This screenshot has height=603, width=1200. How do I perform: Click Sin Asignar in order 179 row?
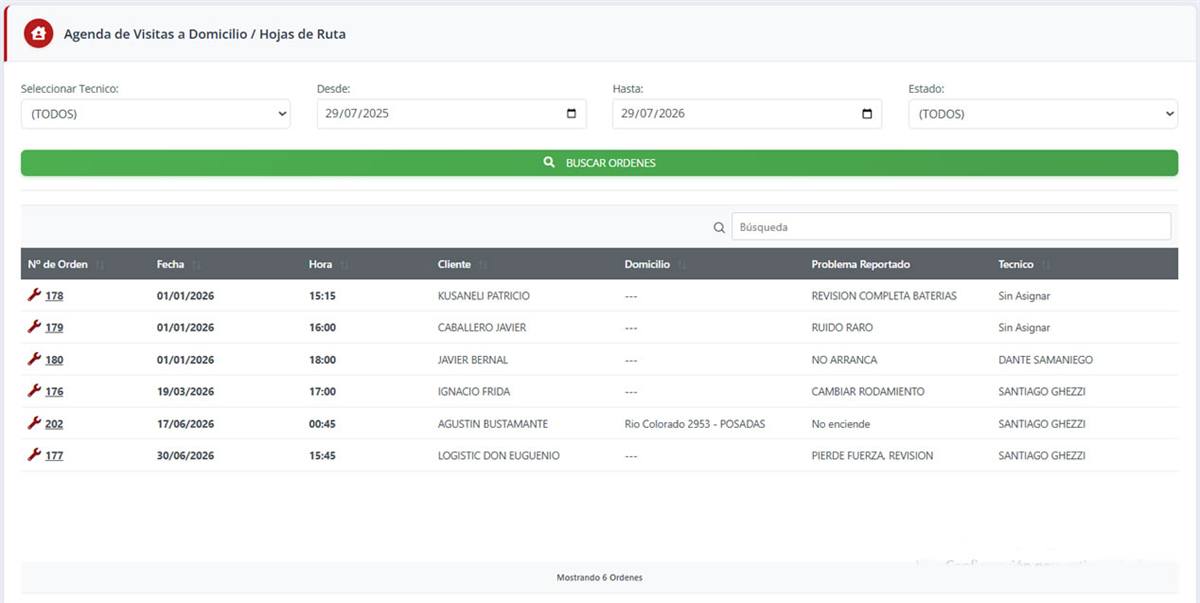(1024, 328)
